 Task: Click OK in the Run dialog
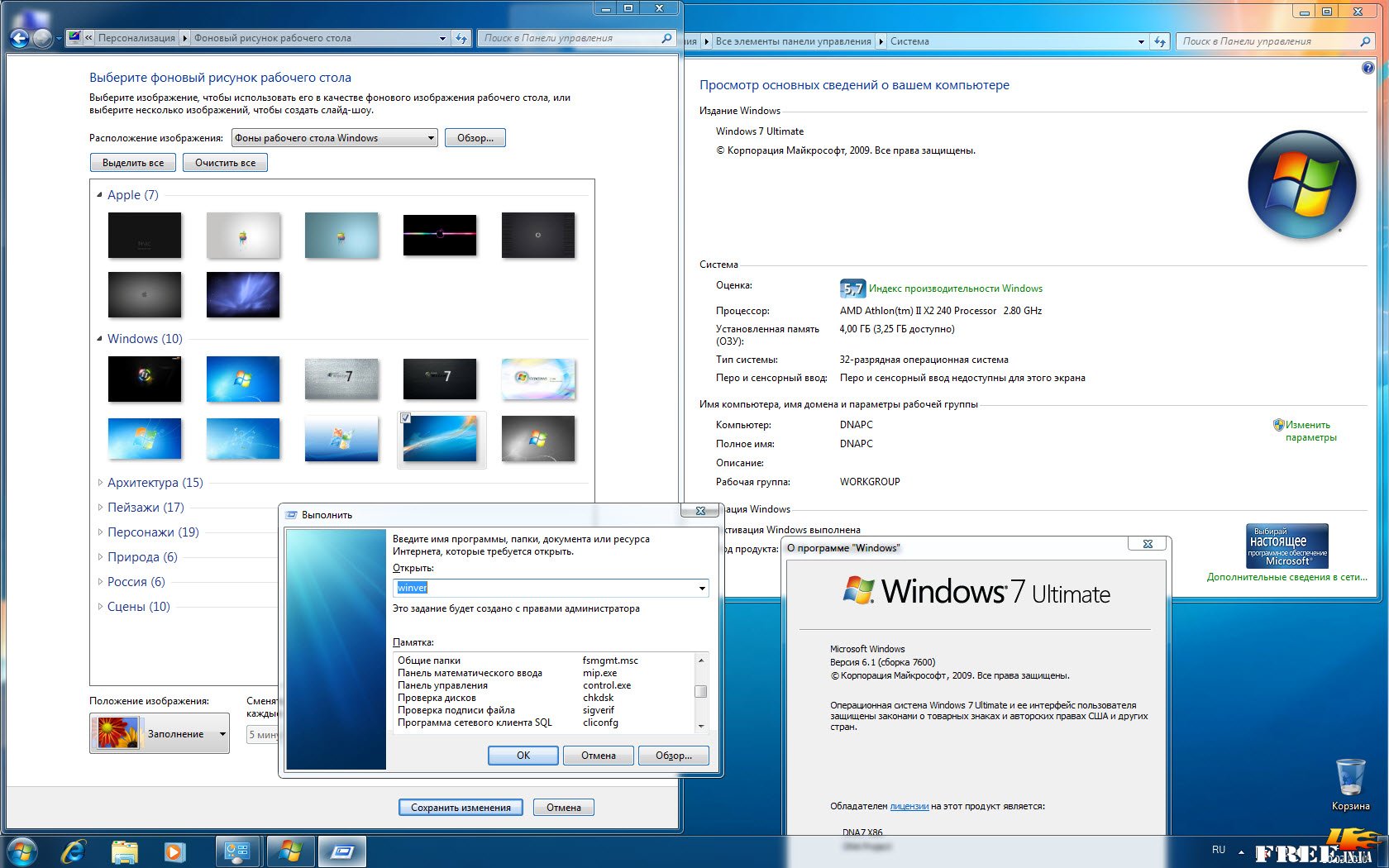[x=523, y=756]
